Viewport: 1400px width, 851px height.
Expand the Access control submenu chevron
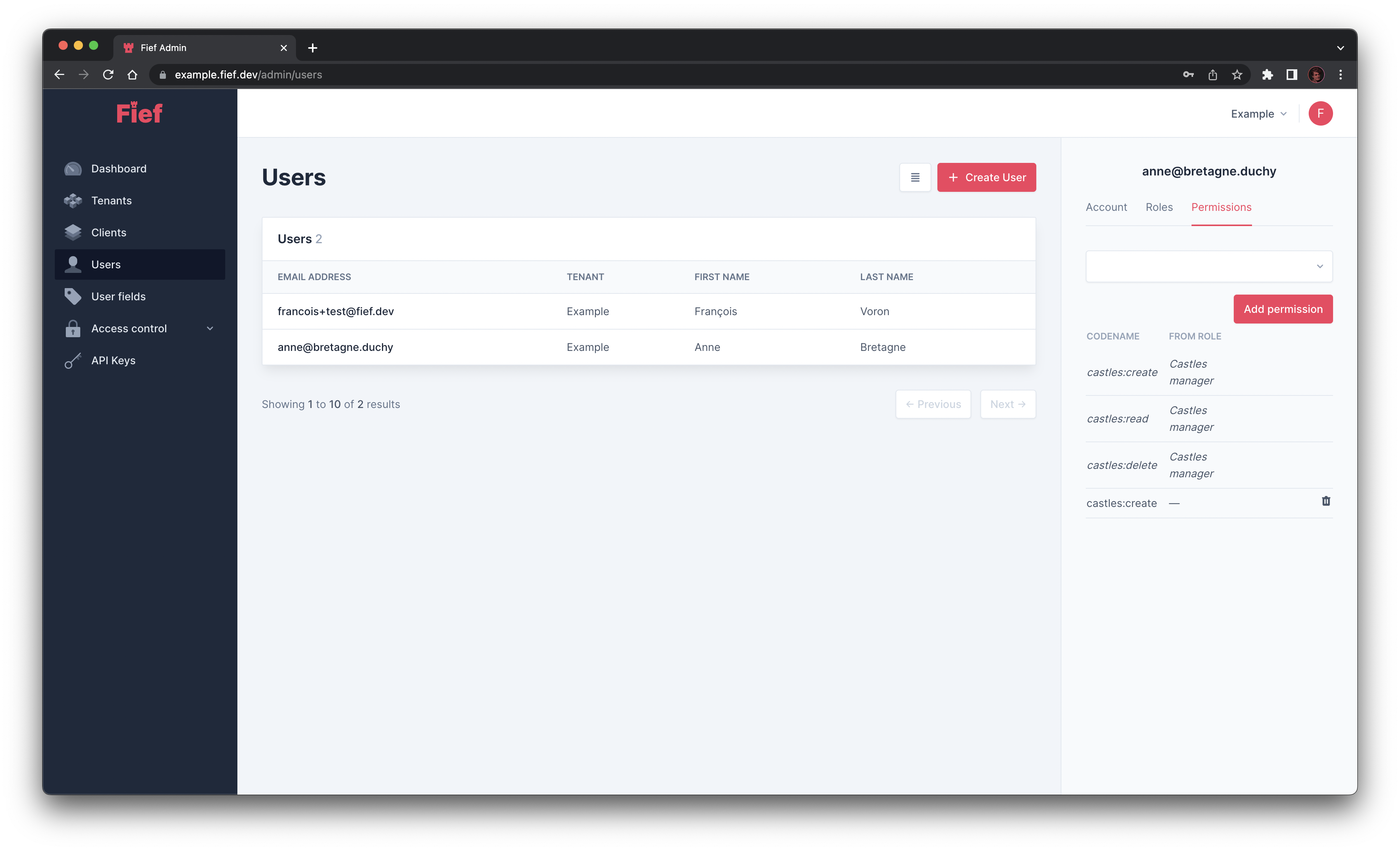pos(210,328)
